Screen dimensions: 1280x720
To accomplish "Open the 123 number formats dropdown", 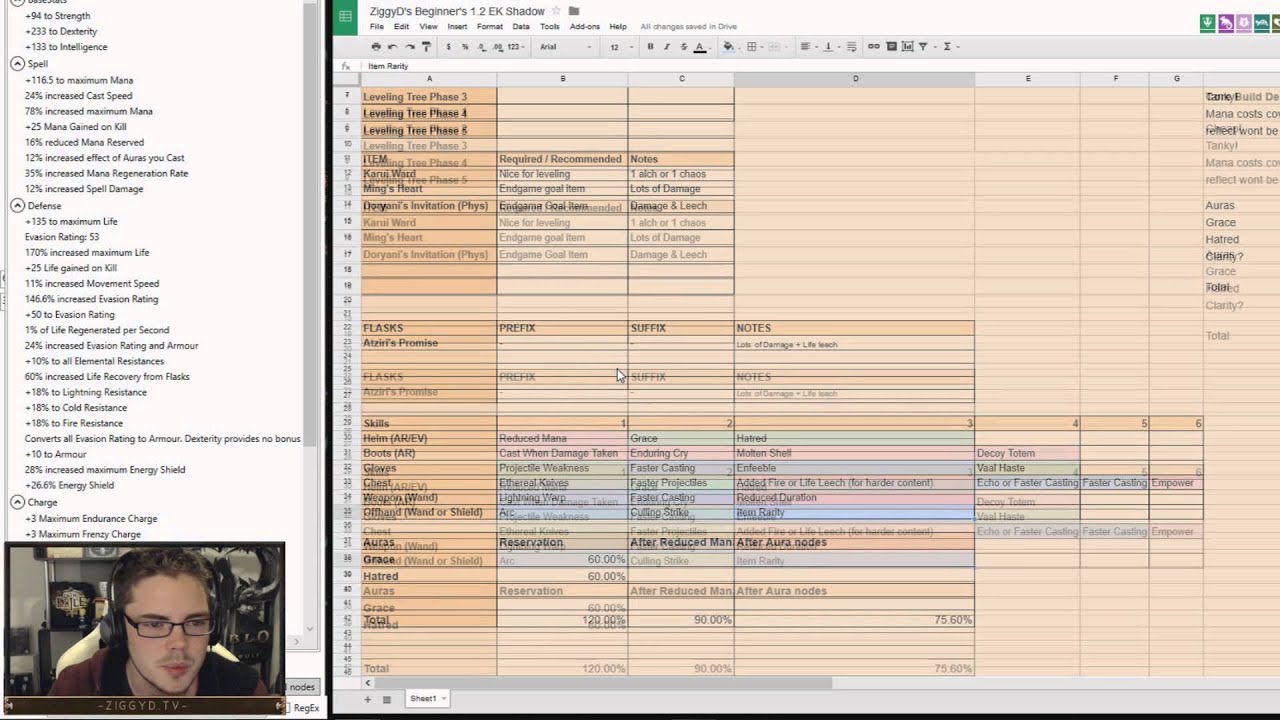I will click(517, 47).
